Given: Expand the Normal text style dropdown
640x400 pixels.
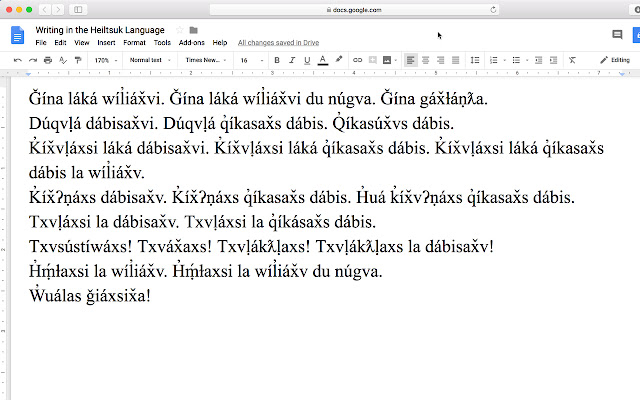Looking at the screenshot, I should pos(150,60).
